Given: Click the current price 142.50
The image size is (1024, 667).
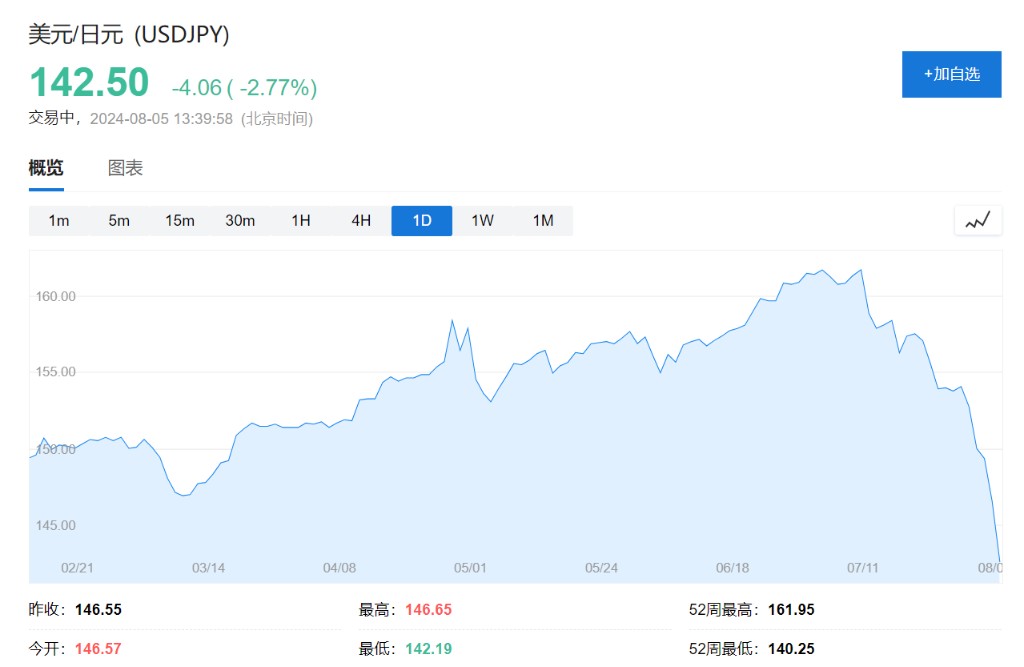Looking at the screenshot, I should coord(89,82).
